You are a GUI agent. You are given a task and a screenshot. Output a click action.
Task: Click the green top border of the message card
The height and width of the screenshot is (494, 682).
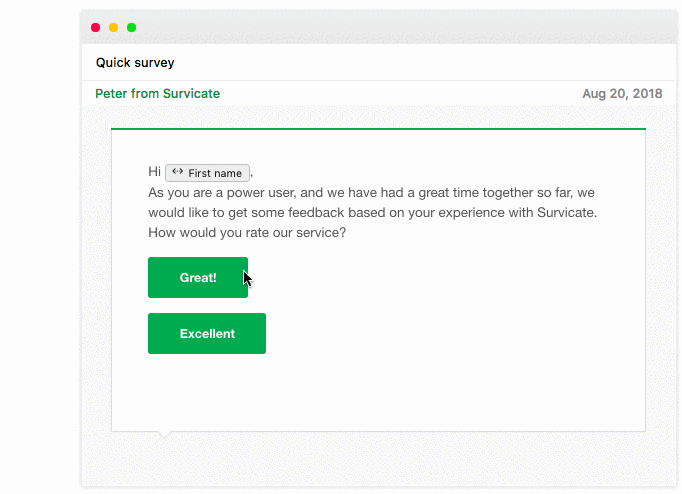[378, 129]
